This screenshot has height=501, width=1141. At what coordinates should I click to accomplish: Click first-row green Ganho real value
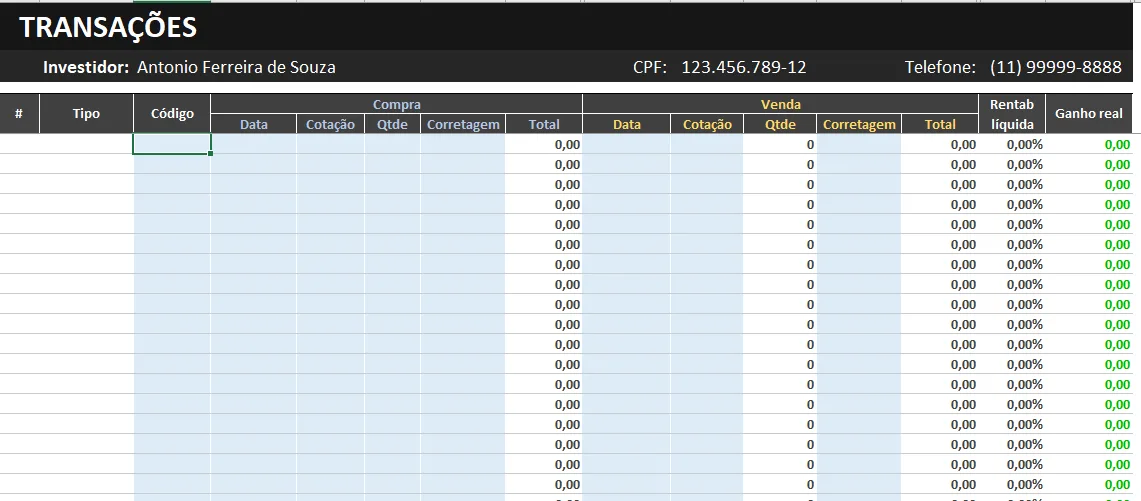(x=1116, y=144)
